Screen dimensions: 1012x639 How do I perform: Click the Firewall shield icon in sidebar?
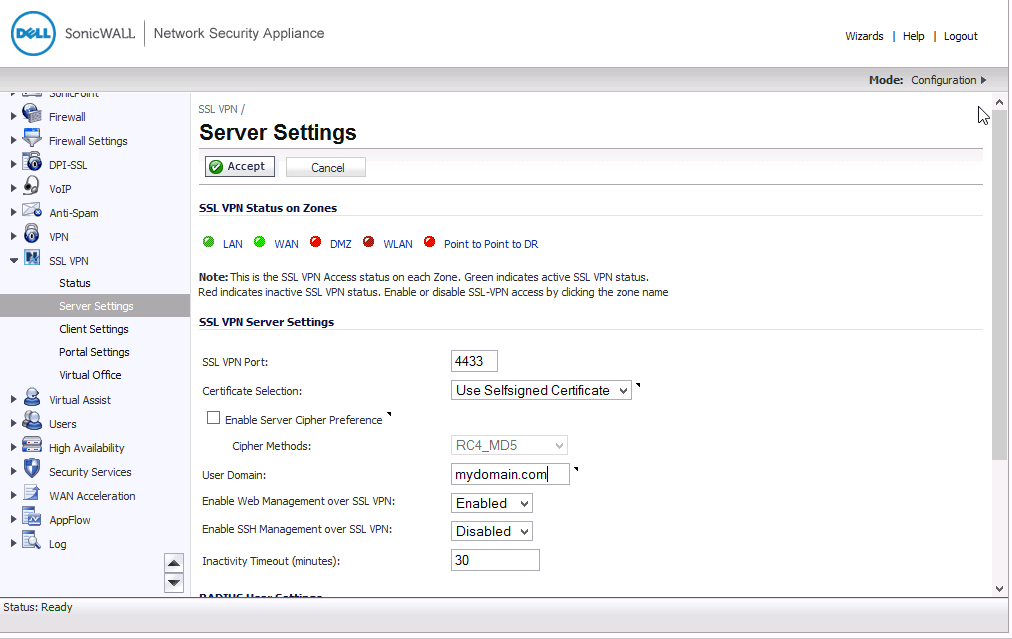[x=32, y=114]
